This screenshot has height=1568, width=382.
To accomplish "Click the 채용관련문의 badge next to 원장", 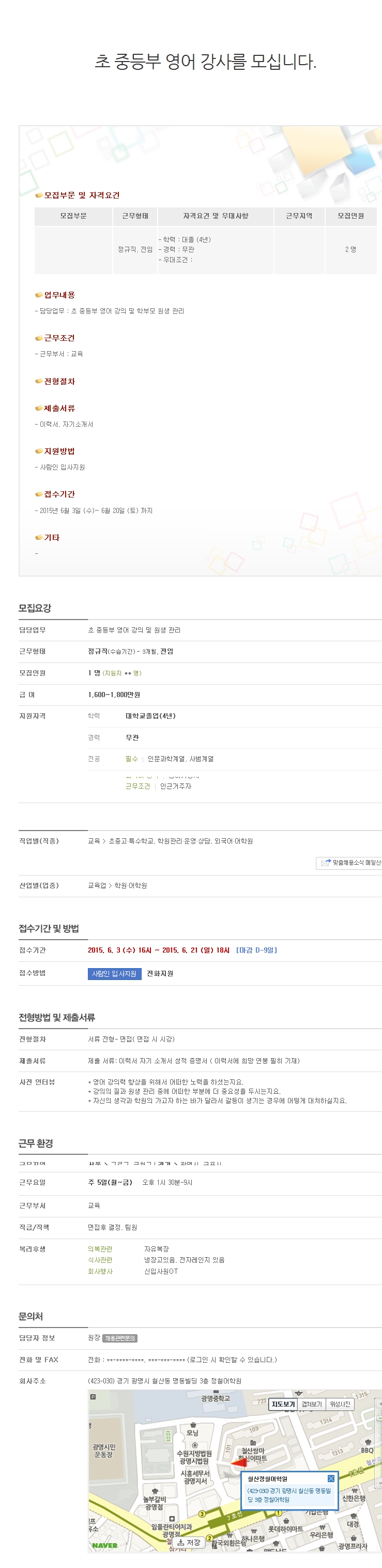I will tap(120, 1338).
